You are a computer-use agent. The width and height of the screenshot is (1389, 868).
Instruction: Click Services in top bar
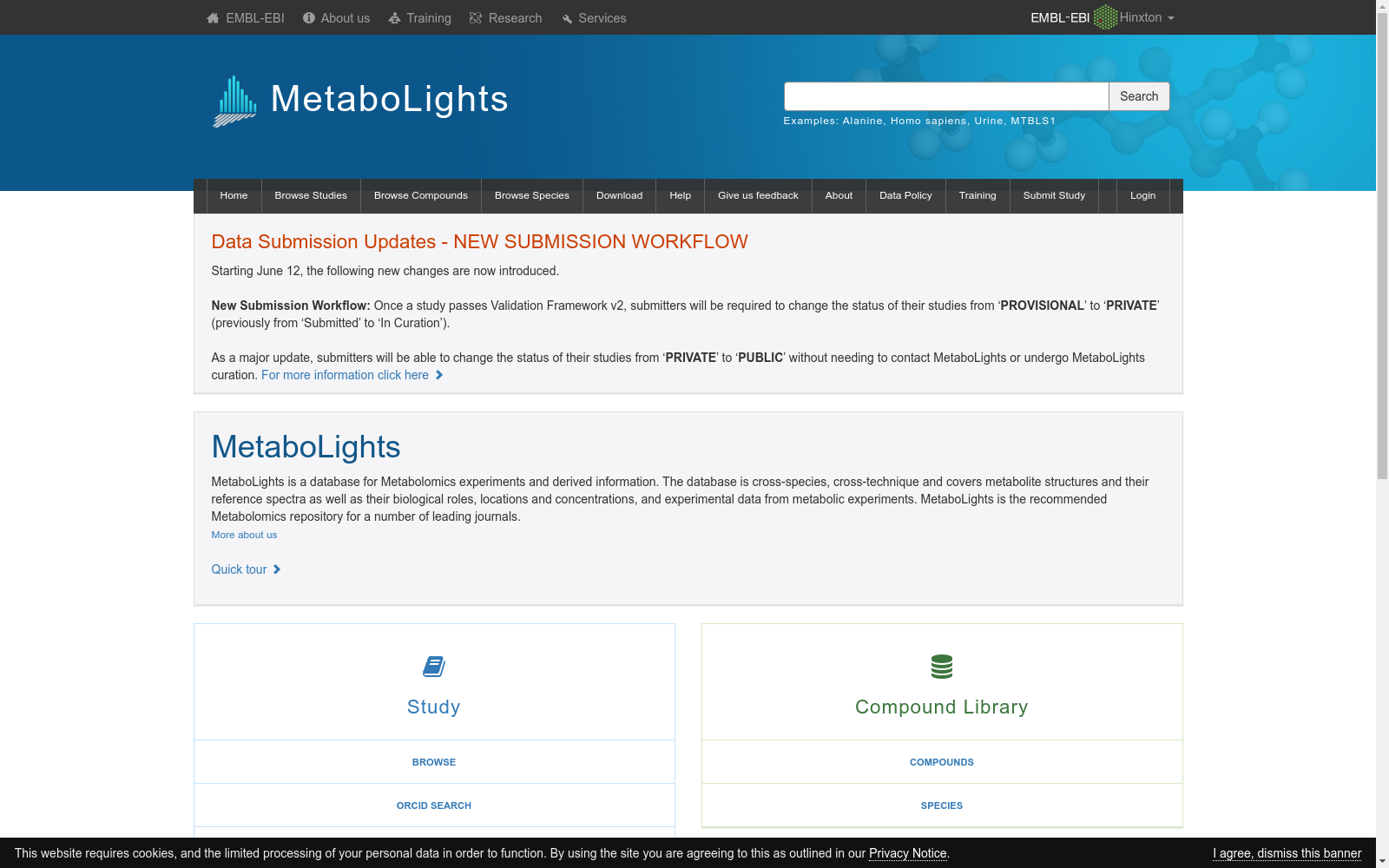click(602, 18)
